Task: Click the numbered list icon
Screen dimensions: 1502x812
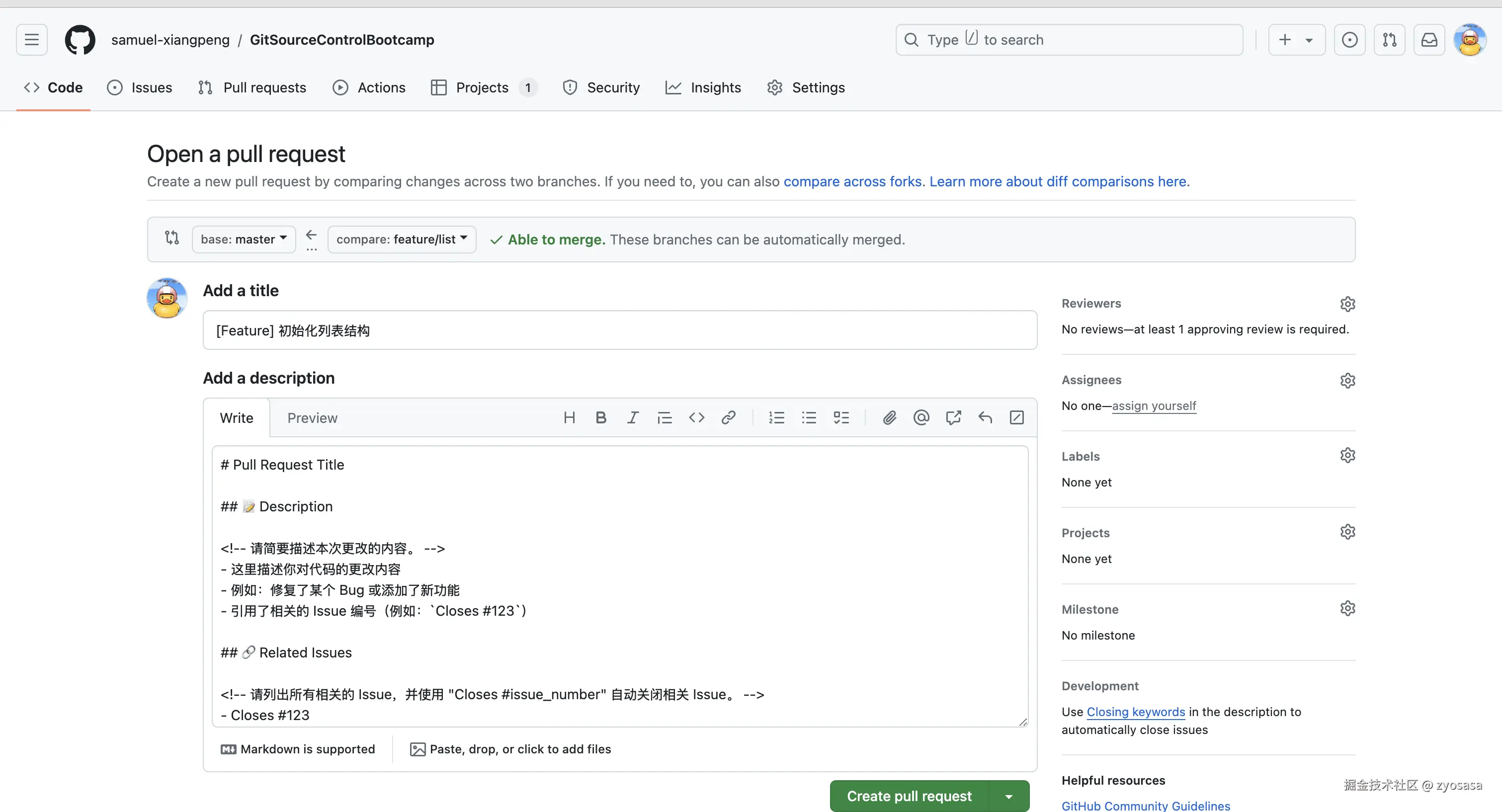Action: 777,417
